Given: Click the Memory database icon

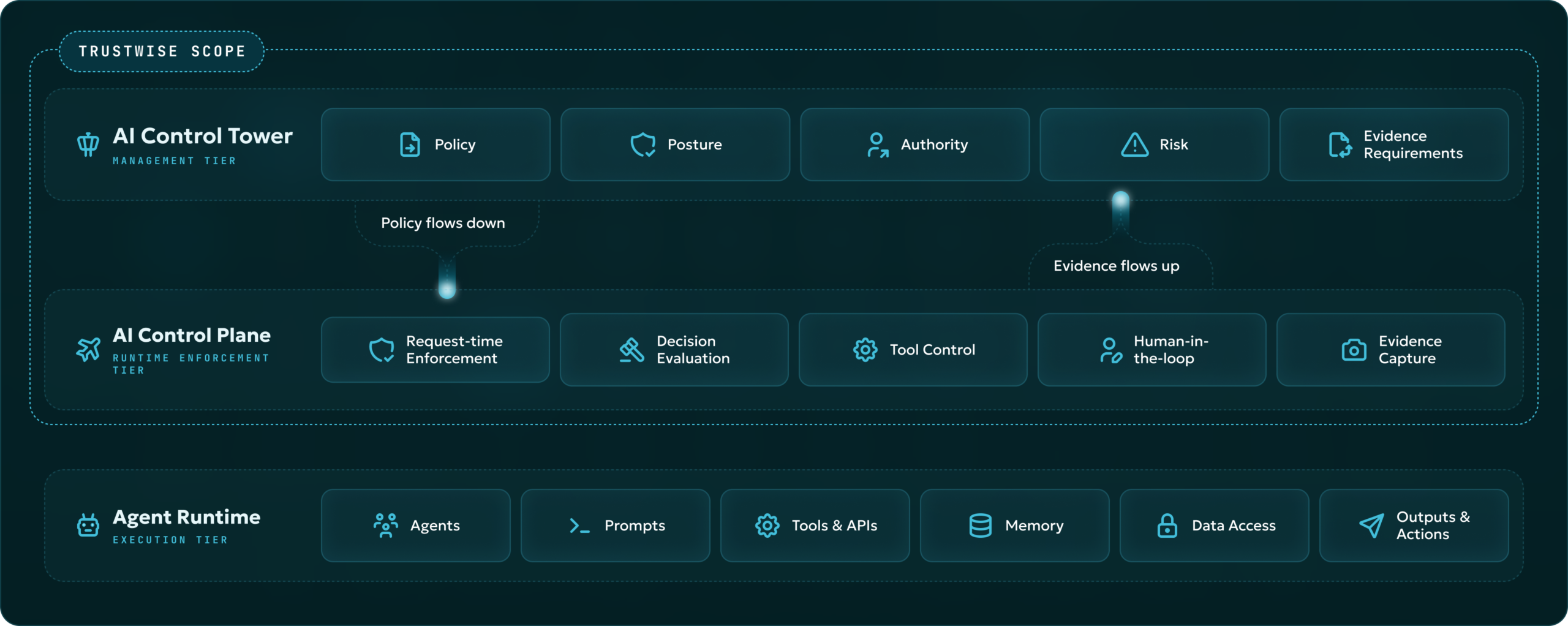Looking at the screenshot, I should tap(981, 526).
